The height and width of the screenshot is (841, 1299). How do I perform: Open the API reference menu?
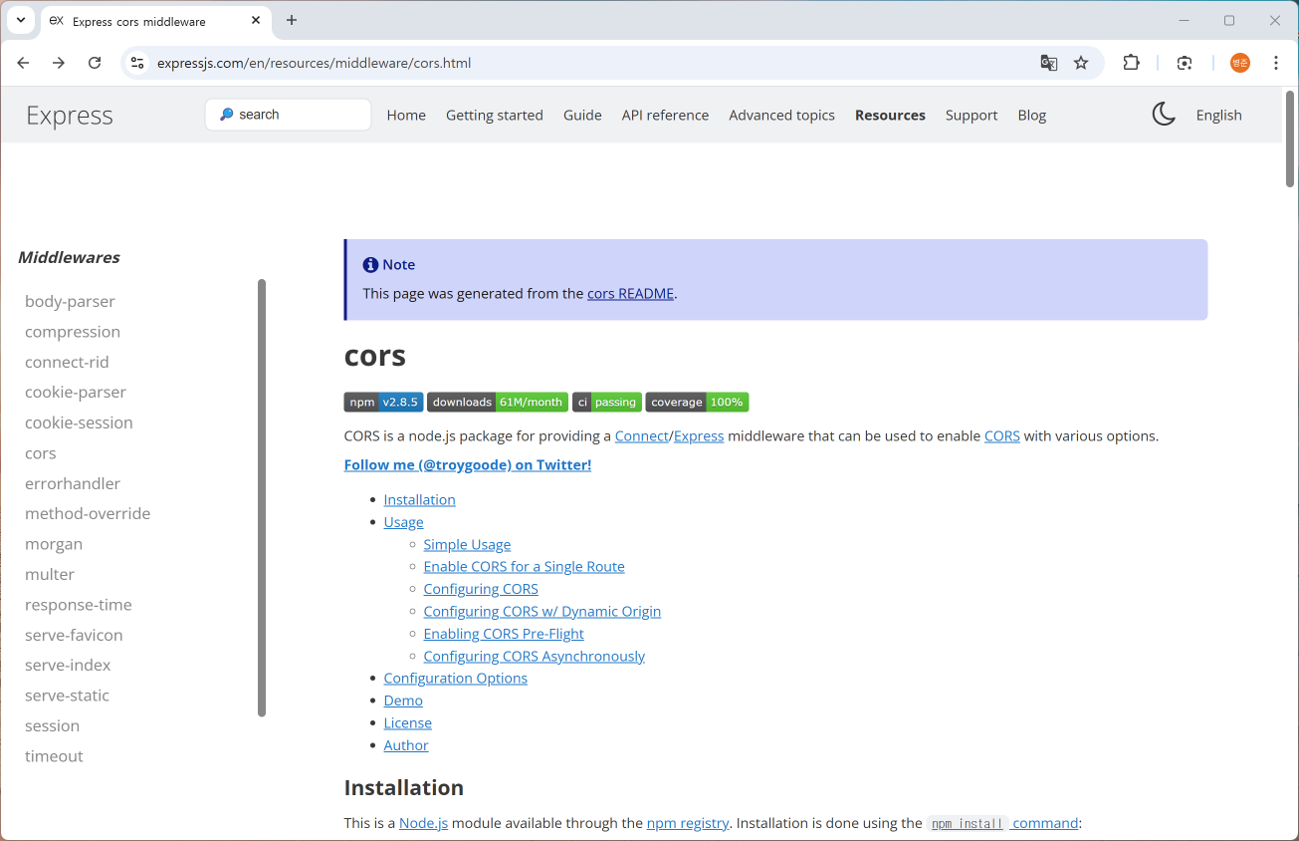[x=665, y=115]
